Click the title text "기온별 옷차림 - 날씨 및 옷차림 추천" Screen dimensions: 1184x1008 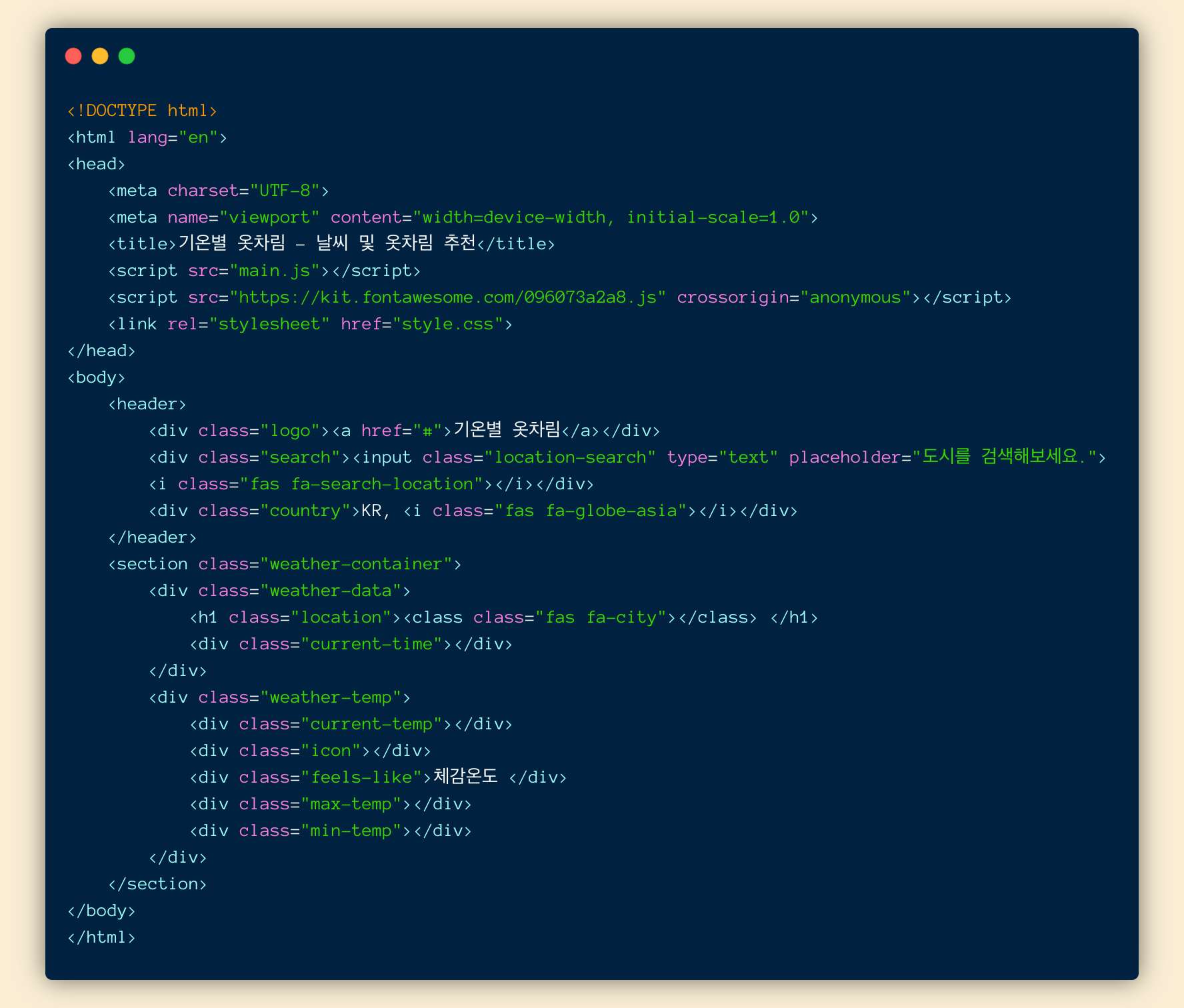point(327,243)
